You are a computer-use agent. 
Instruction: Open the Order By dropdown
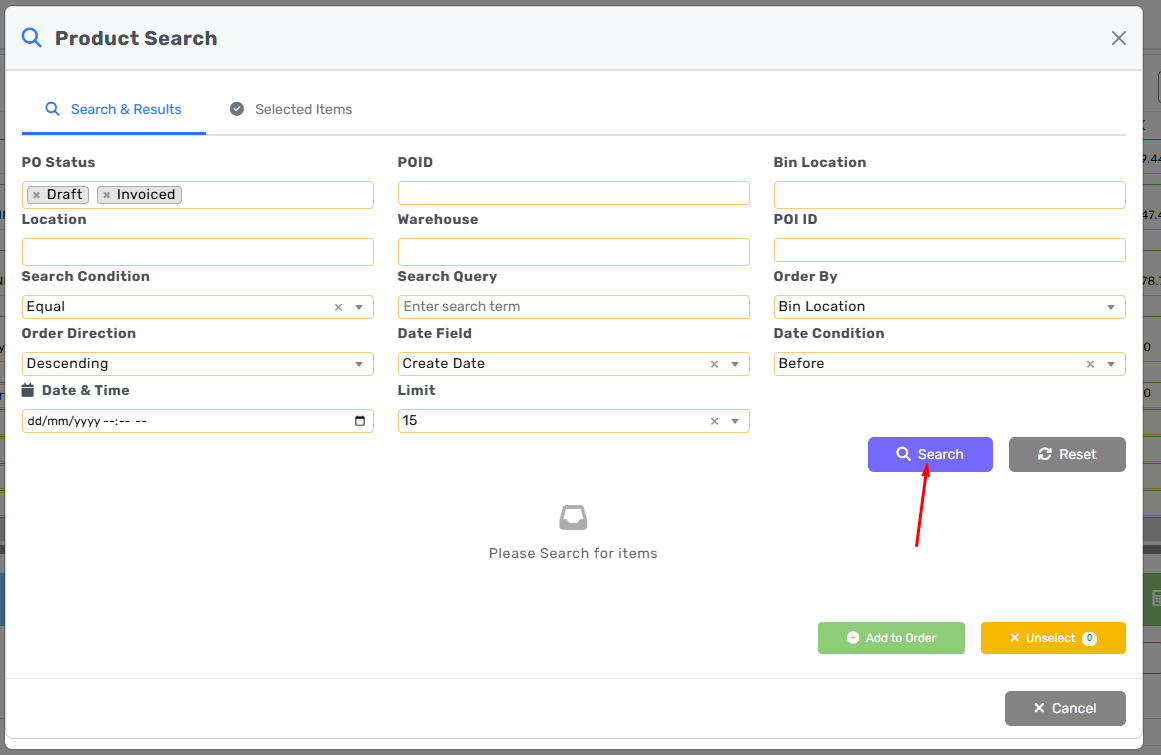point(1111,307)
